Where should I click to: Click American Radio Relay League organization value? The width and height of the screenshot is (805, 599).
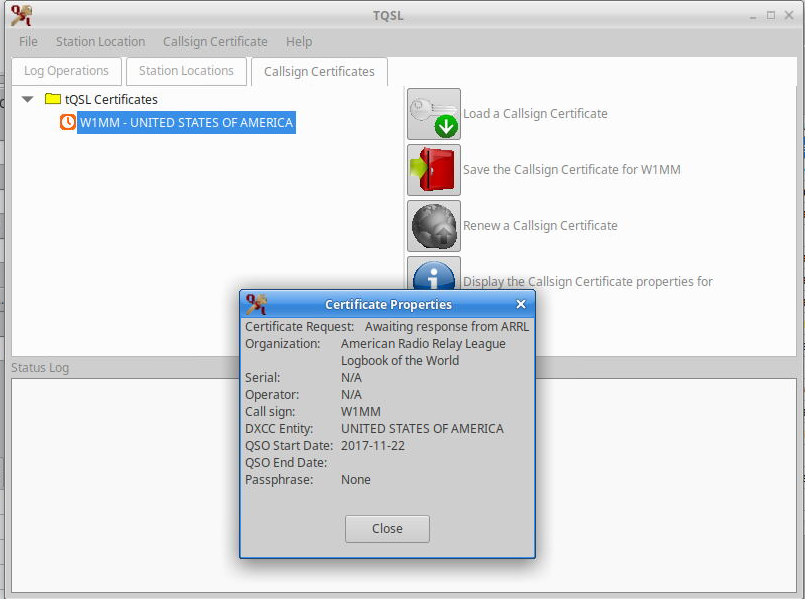pos(424,343)
